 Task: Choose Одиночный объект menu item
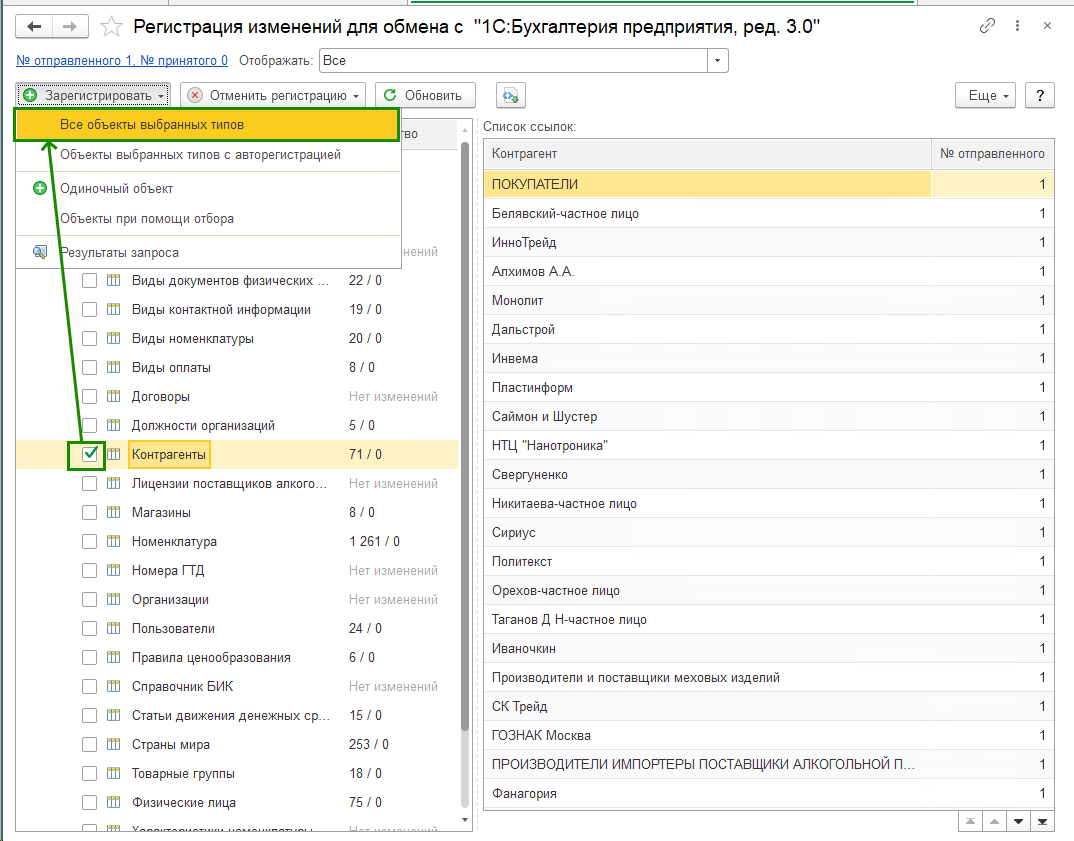pos(208,188)
